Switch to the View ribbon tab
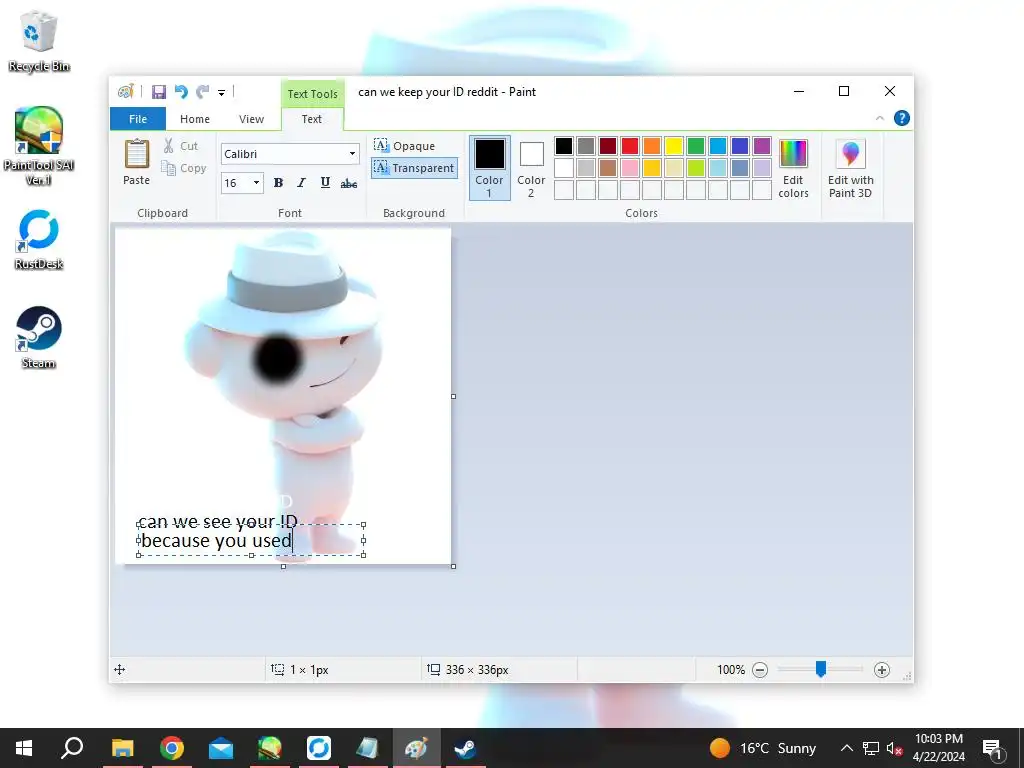Image resolution: width=1024 pixels, height=768 pixels. (251, 119)
